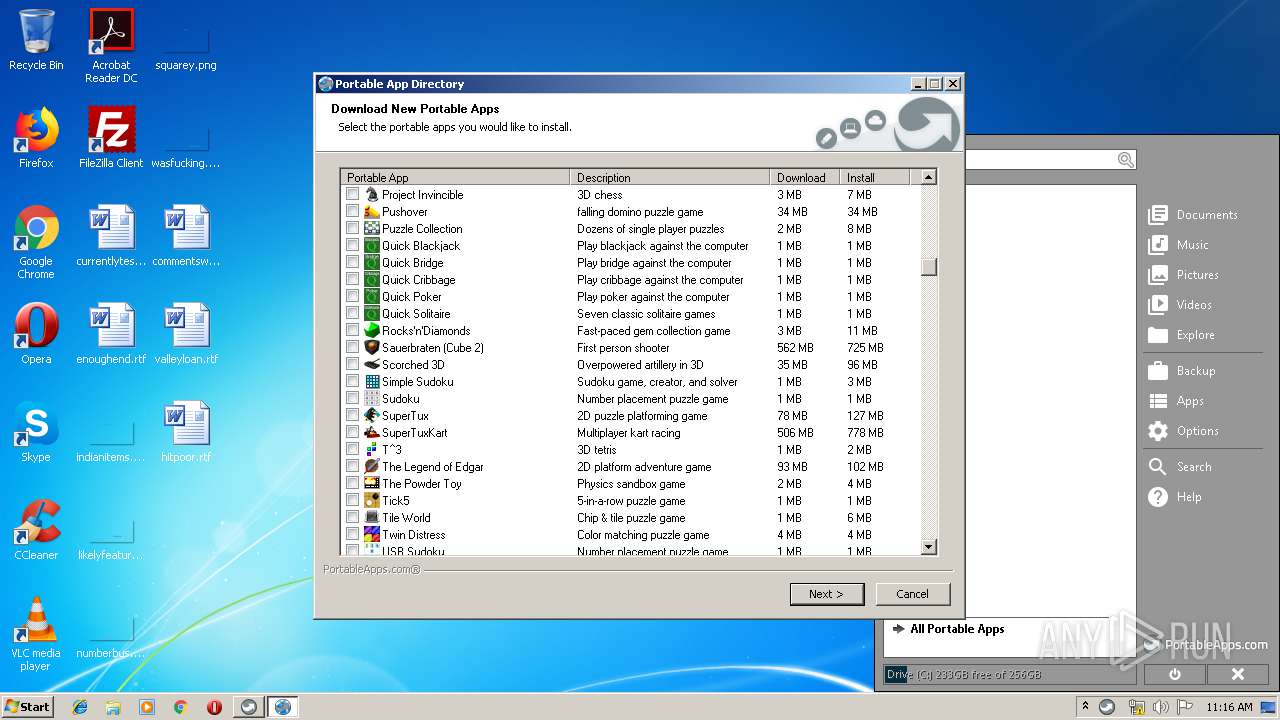
Task: Click the power button in PortableApps menu
Action: [1174, 674]
